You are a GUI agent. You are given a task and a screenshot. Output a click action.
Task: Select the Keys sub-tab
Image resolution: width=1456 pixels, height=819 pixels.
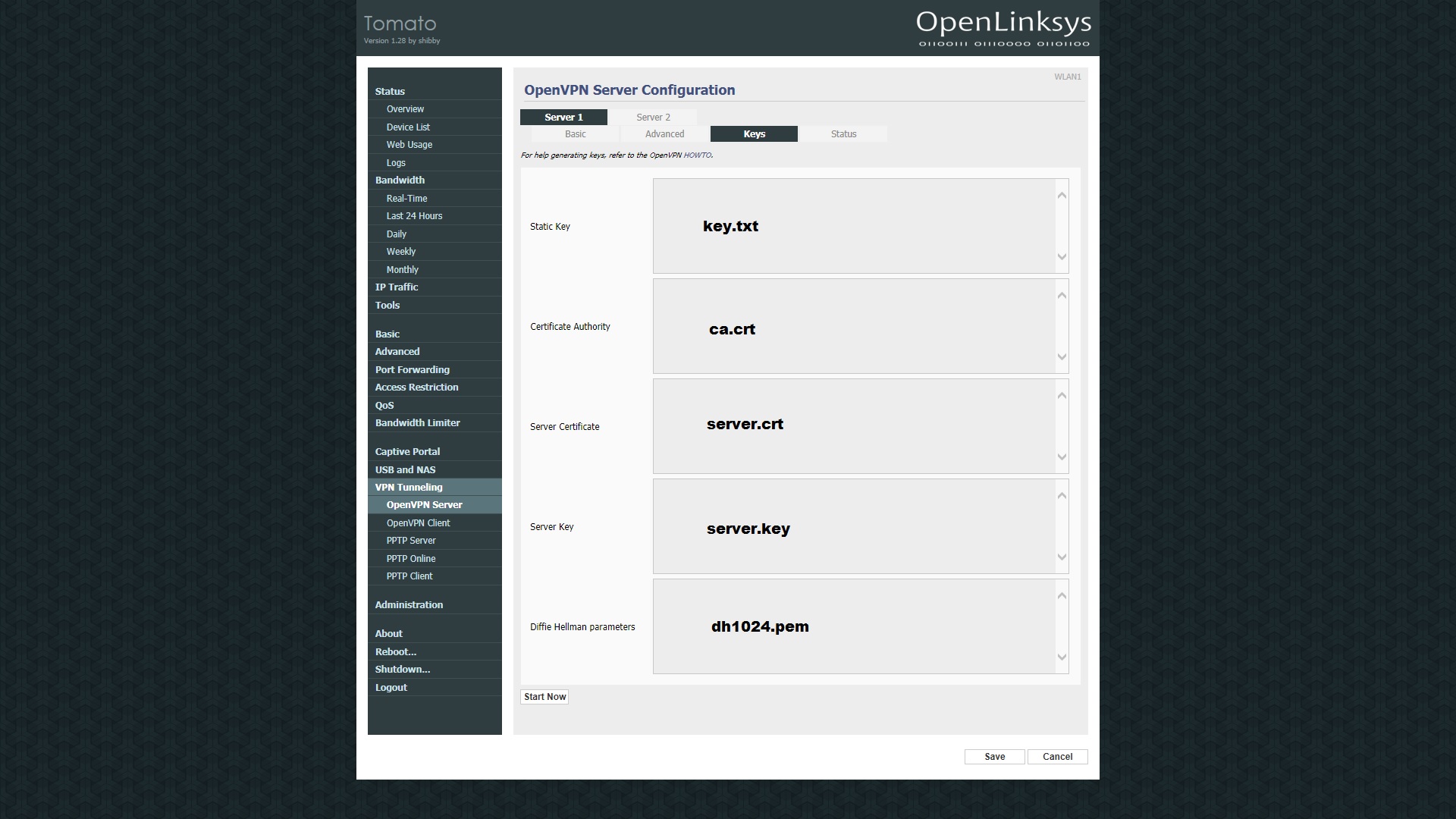(x=754, y=134)
